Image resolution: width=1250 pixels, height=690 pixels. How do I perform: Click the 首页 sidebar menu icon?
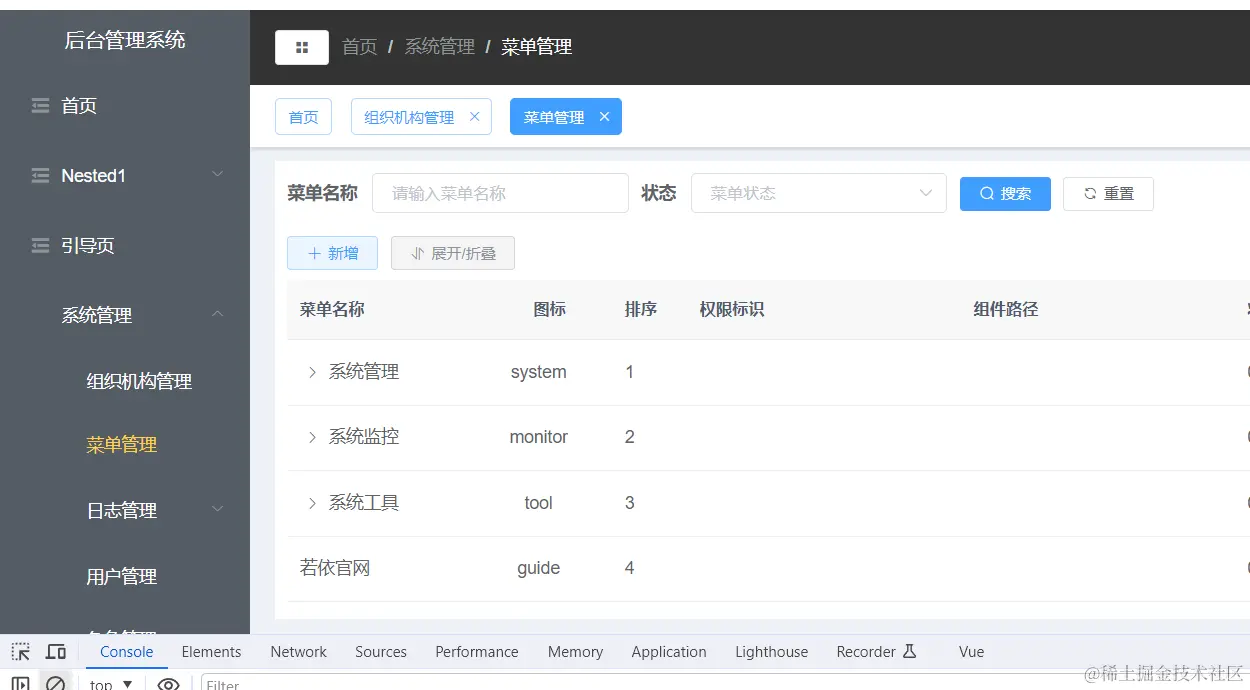pos(40,106)
